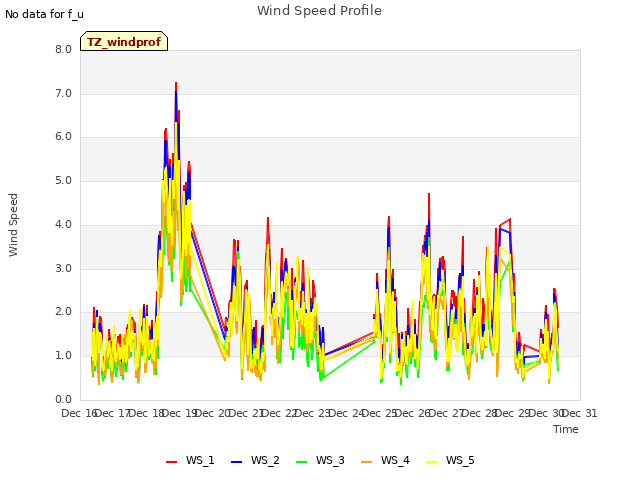Click the Dec 24 x-axis label

click(346, 413)
